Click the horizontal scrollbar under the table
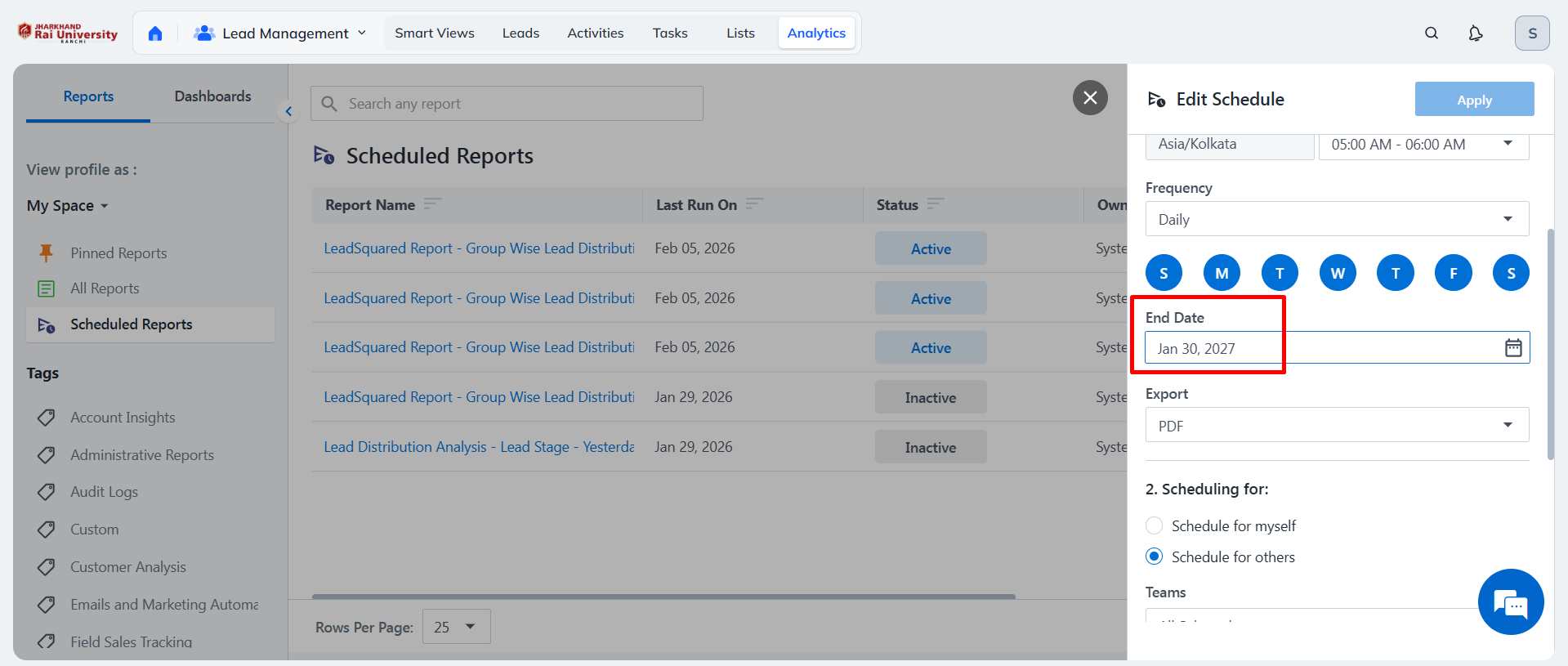1568x666 pixels. click(663, 597)
